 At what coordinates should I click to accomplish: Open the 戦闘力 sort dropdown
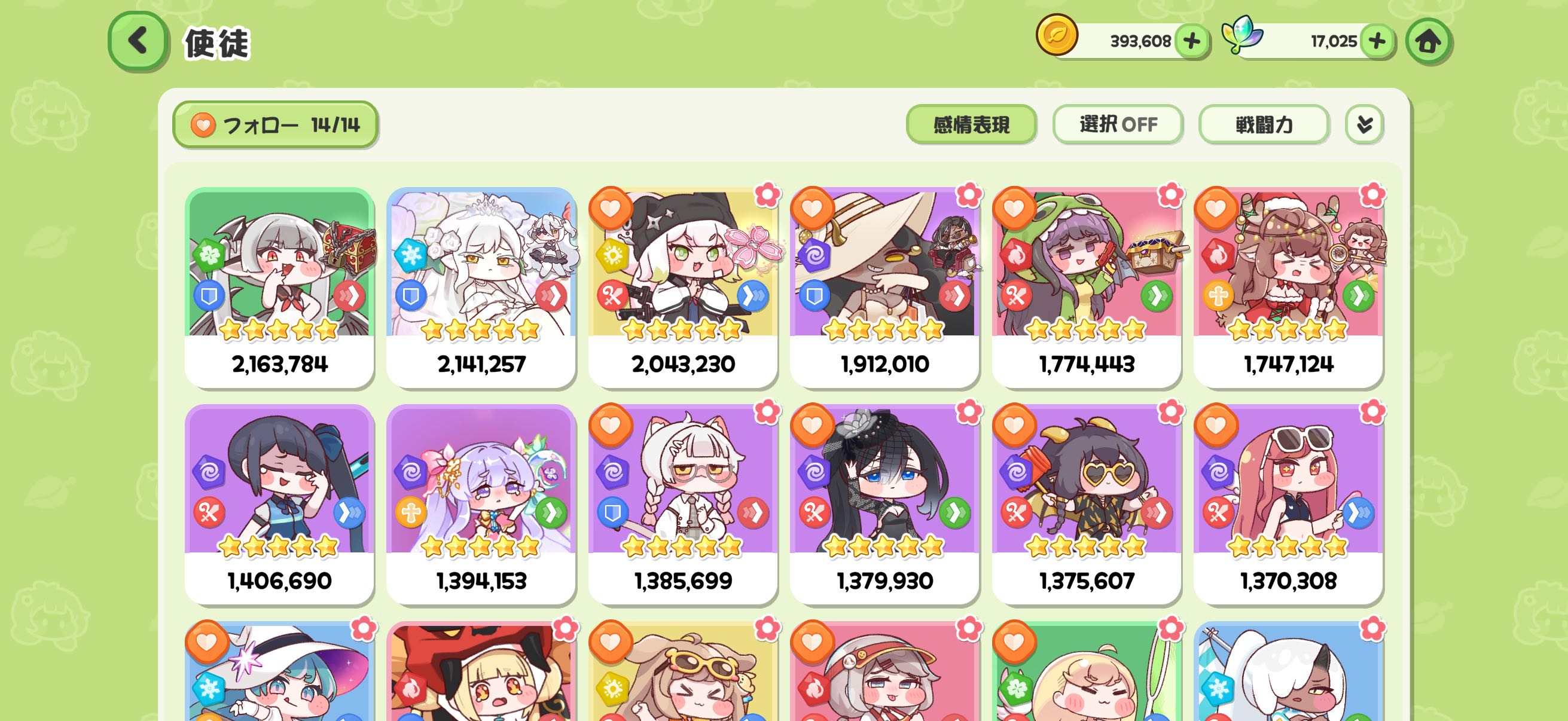[x=1264, y=125]
